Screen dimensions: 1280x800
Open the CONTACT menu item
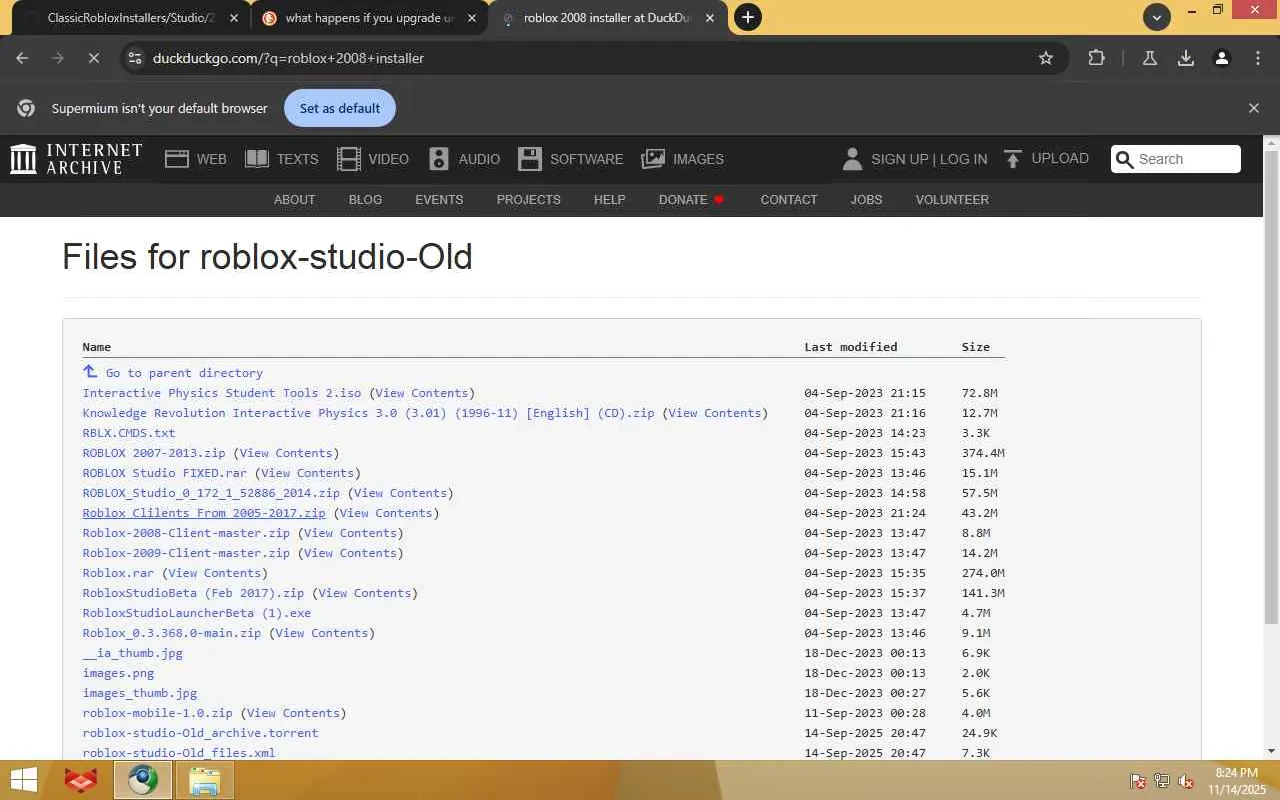click(x=789, y=199)
